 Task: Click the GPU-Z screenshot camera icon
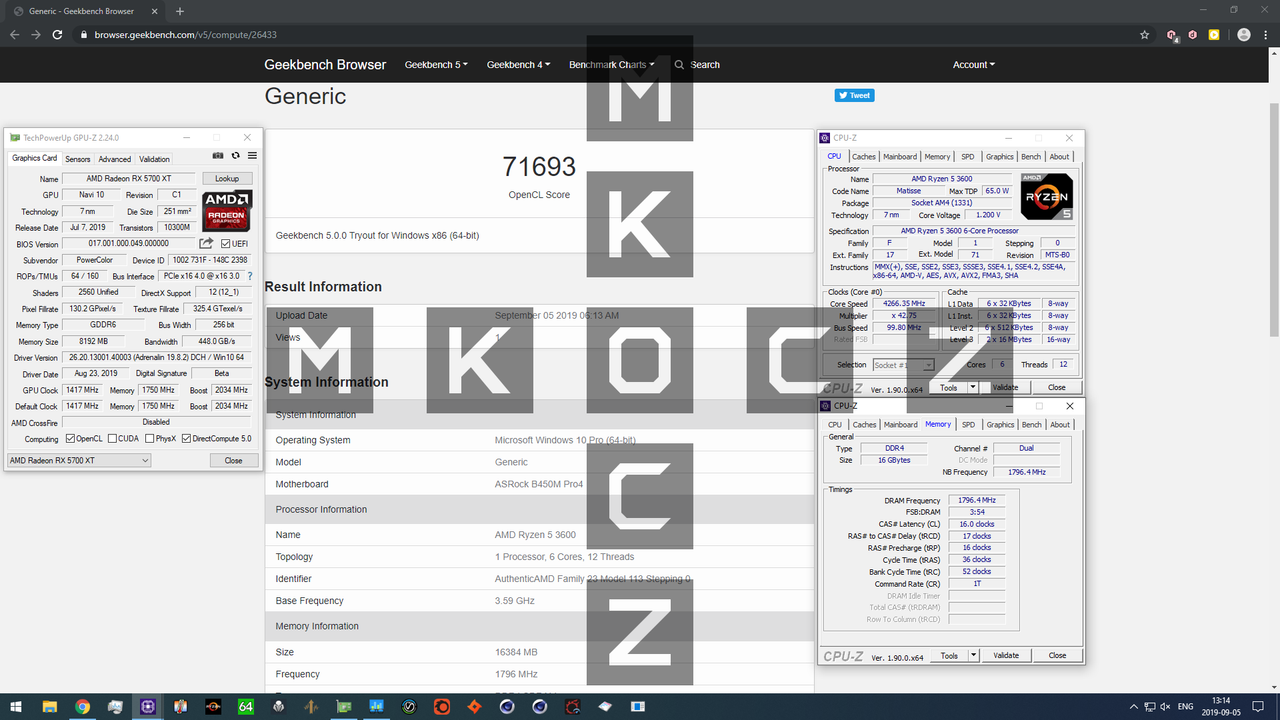[x=218, y=156]
